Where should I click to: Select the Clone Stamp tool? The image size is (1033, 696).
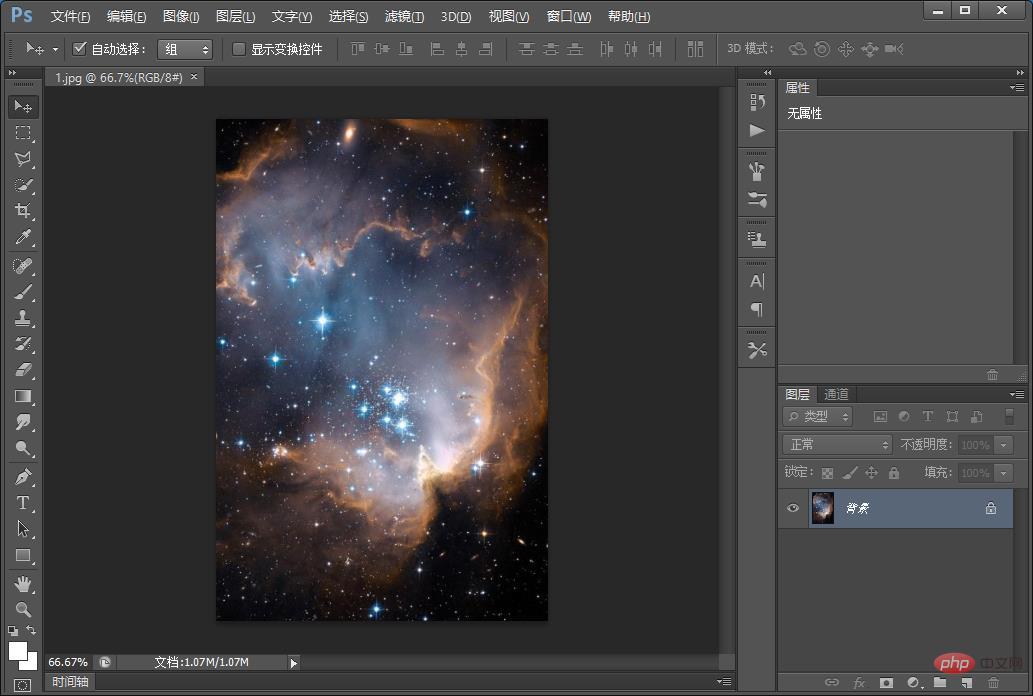tap(23, 318)
